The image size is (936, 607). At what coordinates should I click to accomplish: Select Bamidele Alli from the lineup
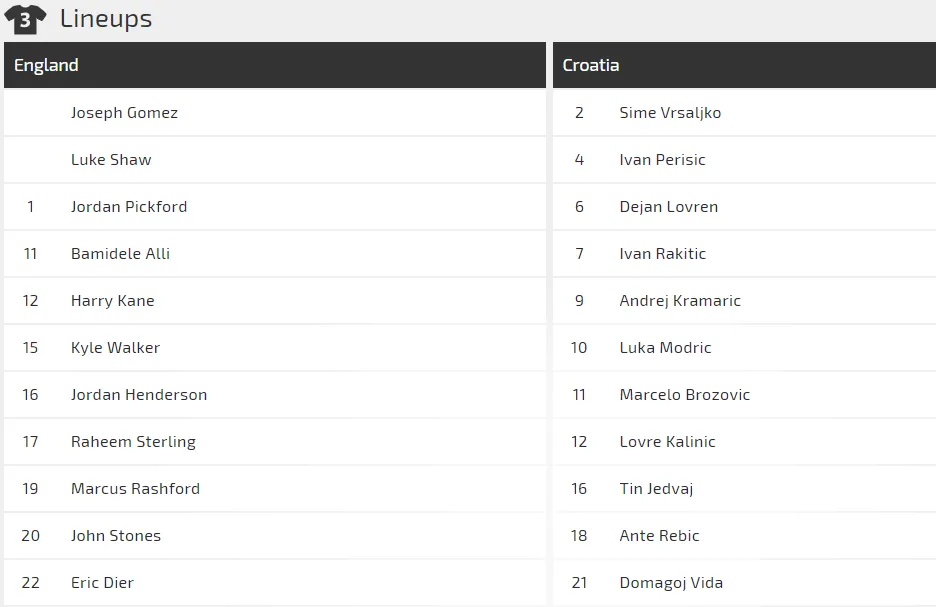point(120,254)
